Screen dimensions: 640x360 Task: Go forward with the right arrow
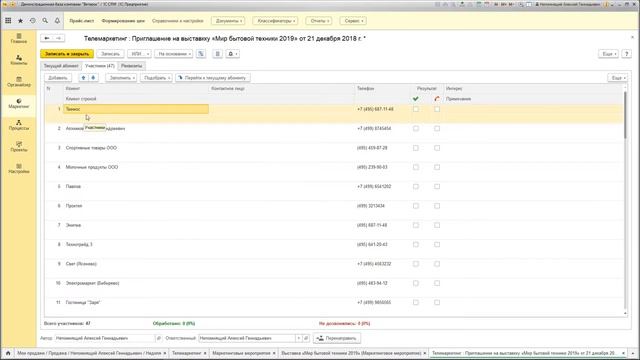point(59,38)
